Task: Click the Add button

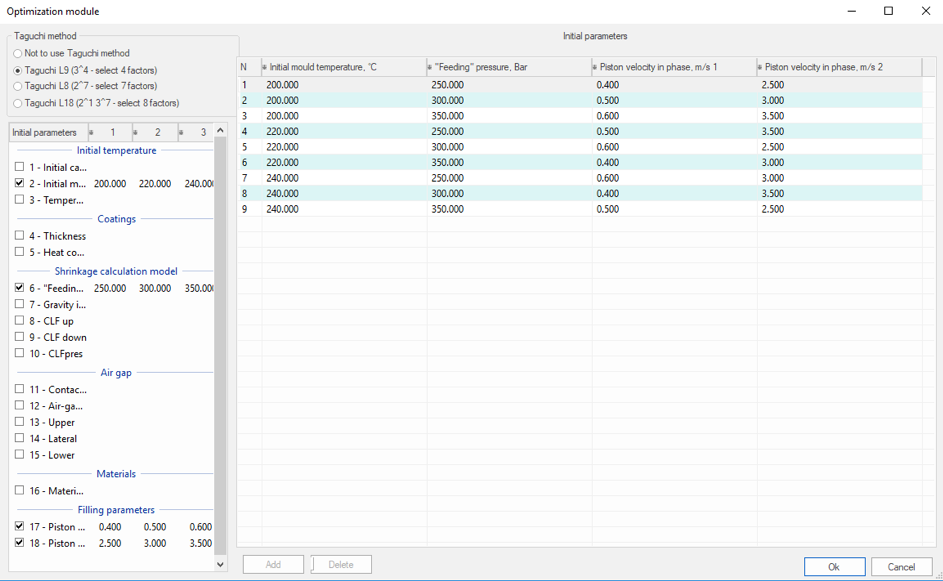Action: click(x=273, y=564)
